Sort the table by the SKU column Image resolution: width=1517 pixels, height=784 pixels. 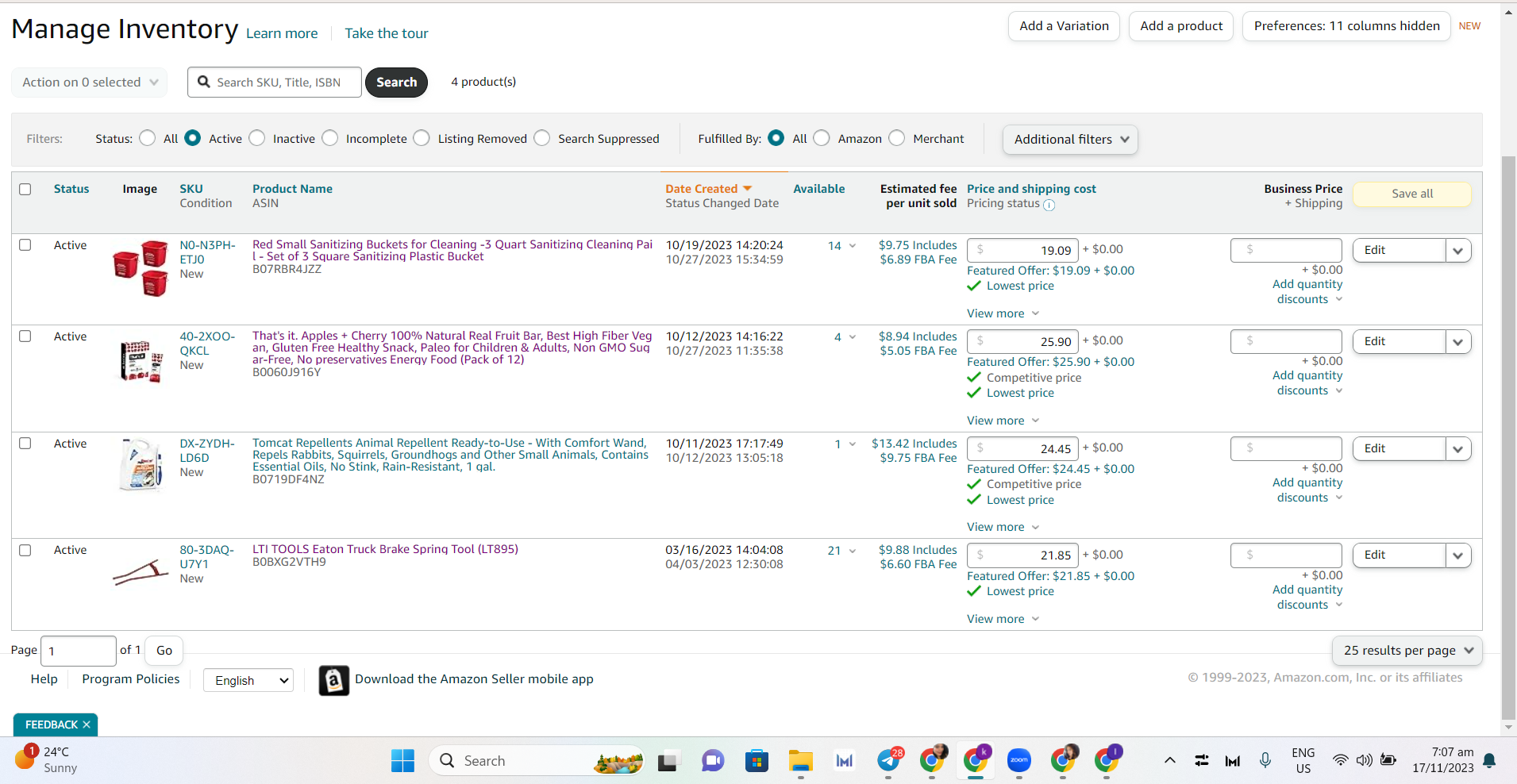click(x=191, y=189)
